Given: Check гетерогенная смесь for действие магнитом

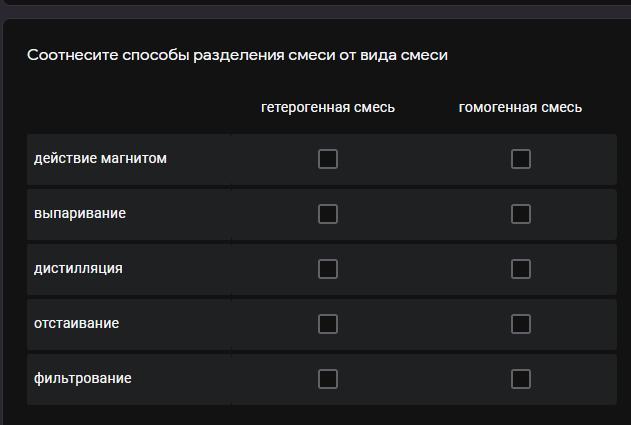Looking at the screenshot, I should 328,159.
